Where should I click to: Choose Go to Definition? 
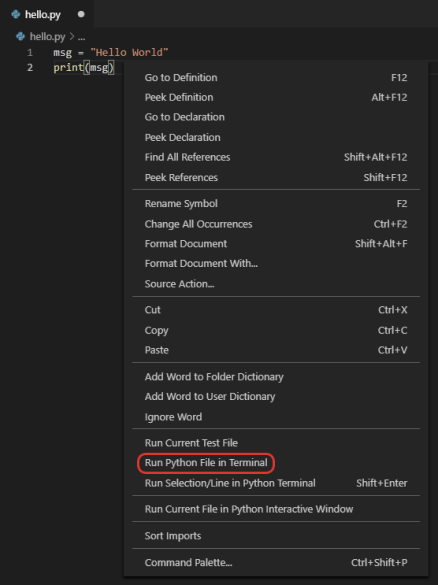pyautogui.click(x=276, y=78)
